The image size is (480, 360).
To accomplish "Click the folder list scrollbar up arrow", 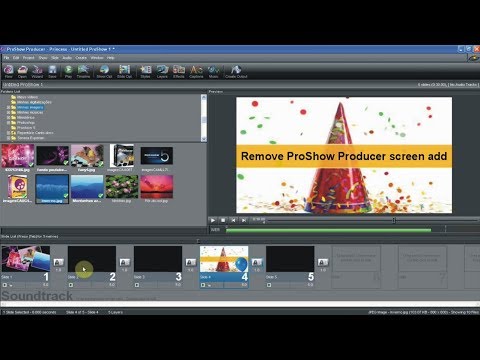I will [204, 97].
